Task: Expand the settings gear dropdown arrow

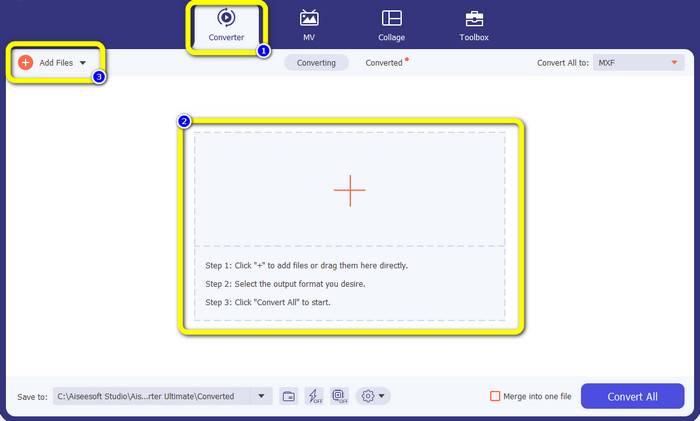Action: point(382,396)
